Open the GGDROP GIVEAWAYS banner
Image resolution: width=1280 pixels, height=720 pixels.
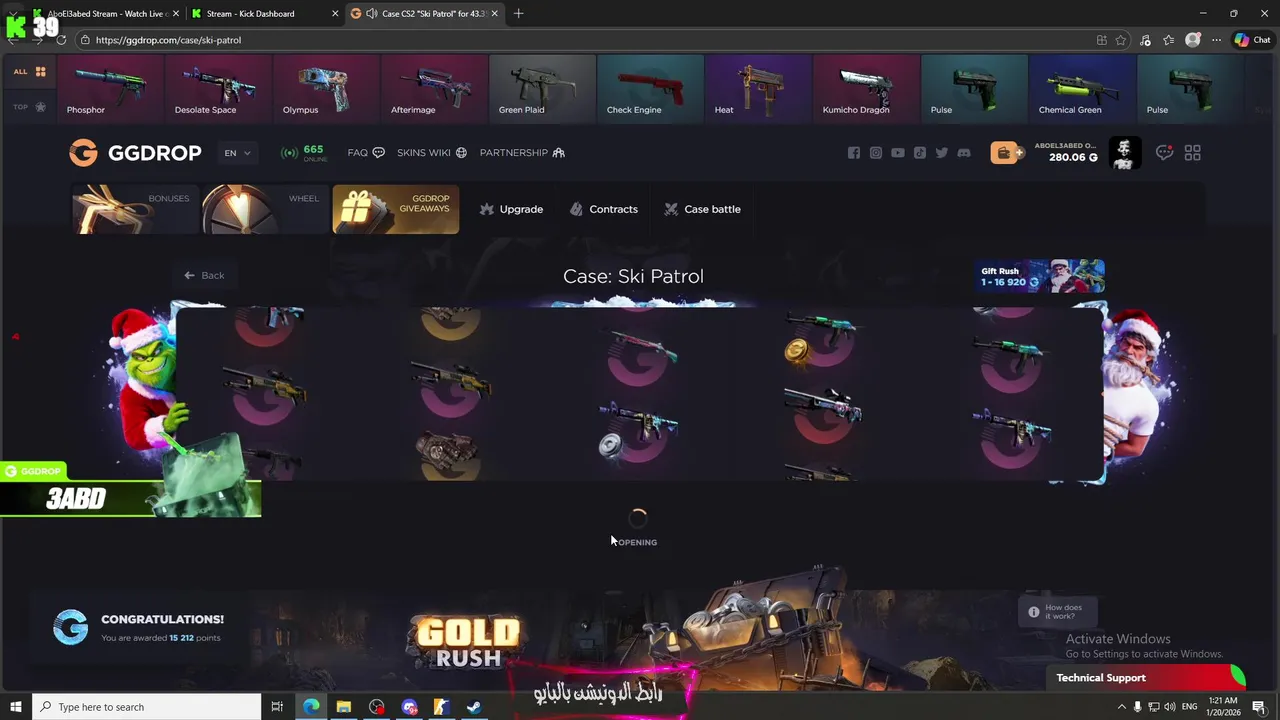point(396,209)
